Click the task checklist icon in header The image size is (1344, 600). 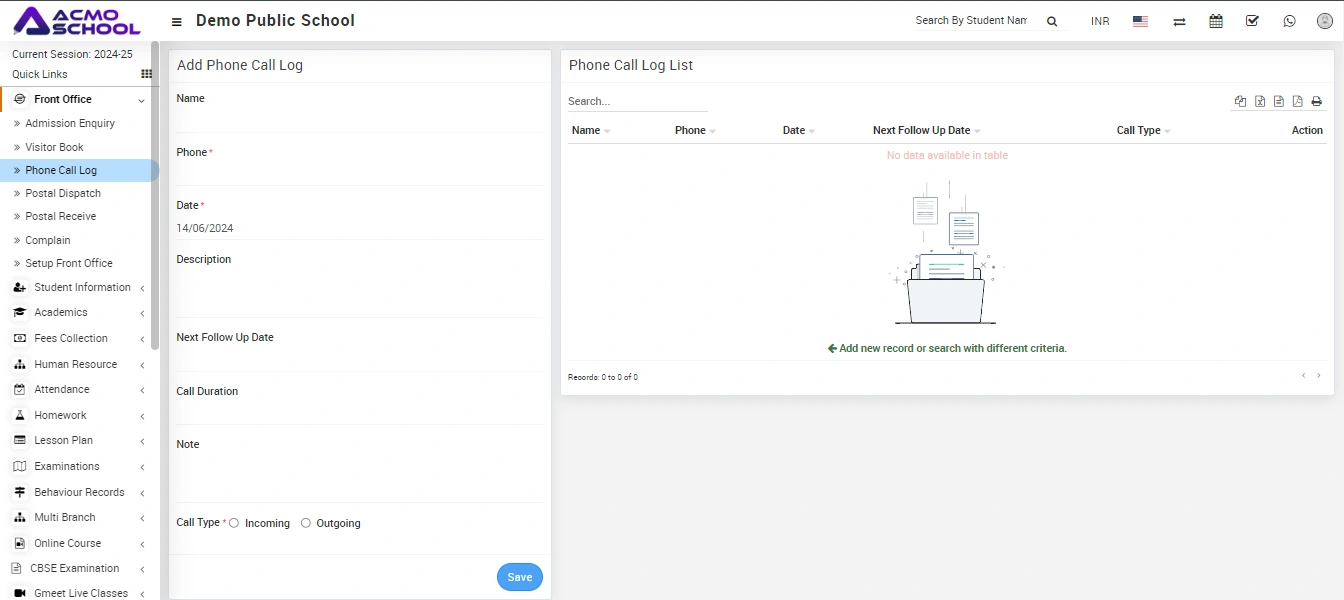point(1252,21)
